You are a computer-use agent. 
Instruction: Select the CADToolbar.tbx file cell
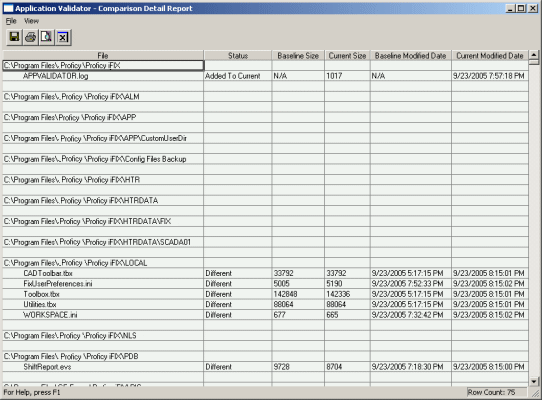pos(103,273)
